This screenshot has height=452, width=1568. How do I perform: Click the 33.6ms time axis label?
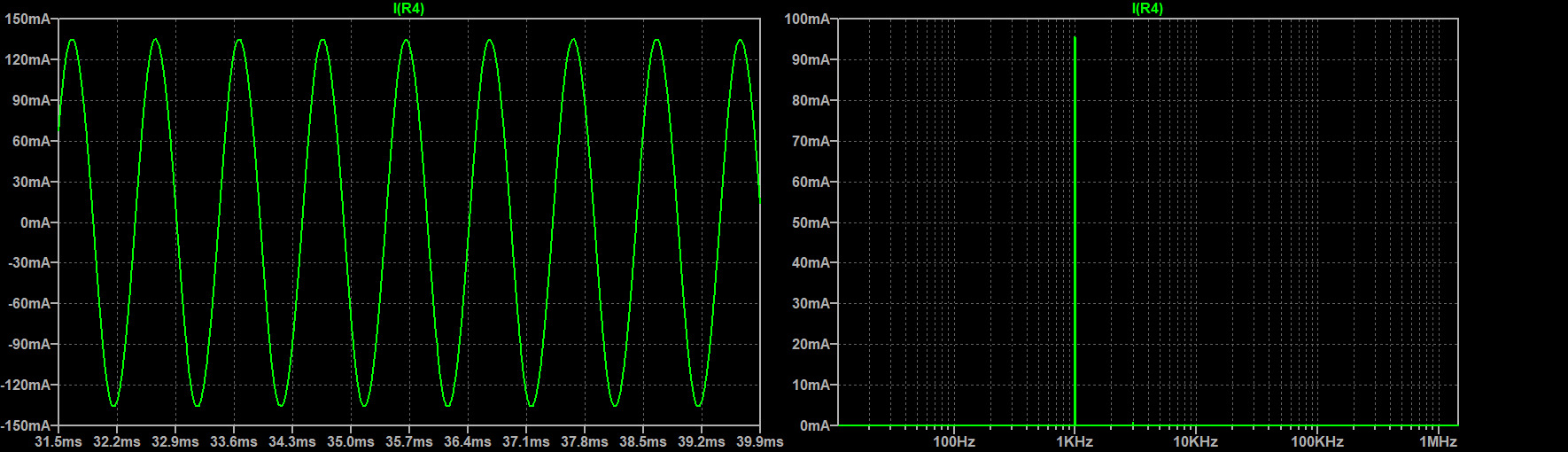click(234, 441)
